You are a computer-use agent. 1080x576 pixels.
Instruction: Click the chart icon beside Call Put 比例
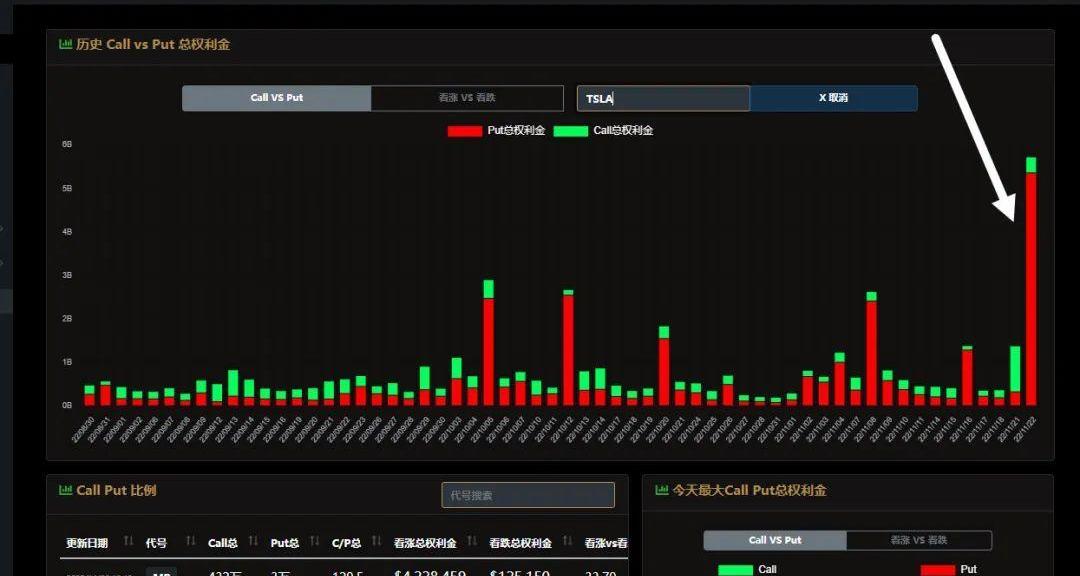tap(66, 490)
